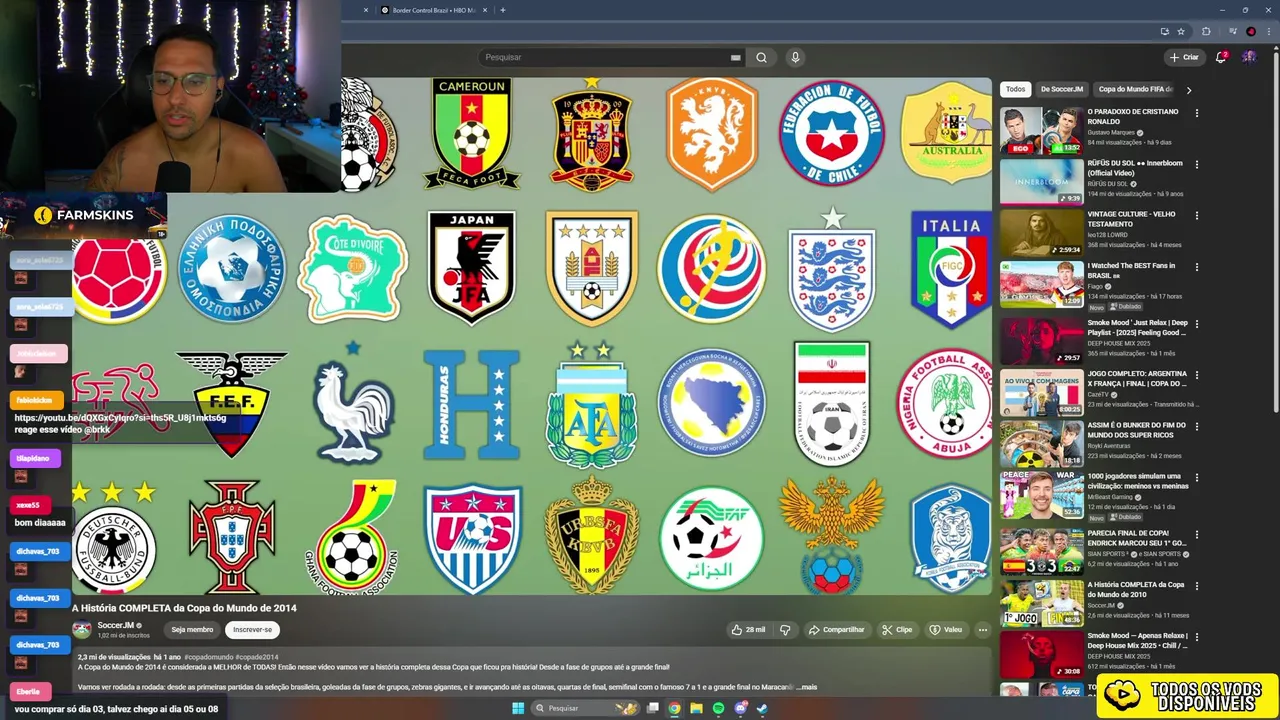Click the Criar button
Viewport: 1280px width, 720px height.
click(x=1184, y=57)
